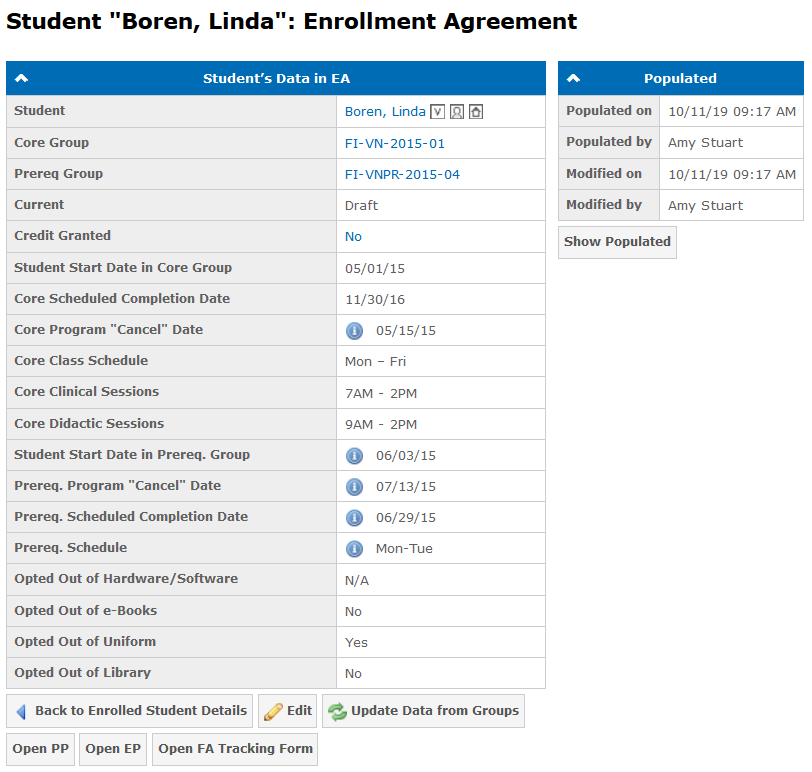Click 'Amy Stuart' in Modified by row

point(705,206)
